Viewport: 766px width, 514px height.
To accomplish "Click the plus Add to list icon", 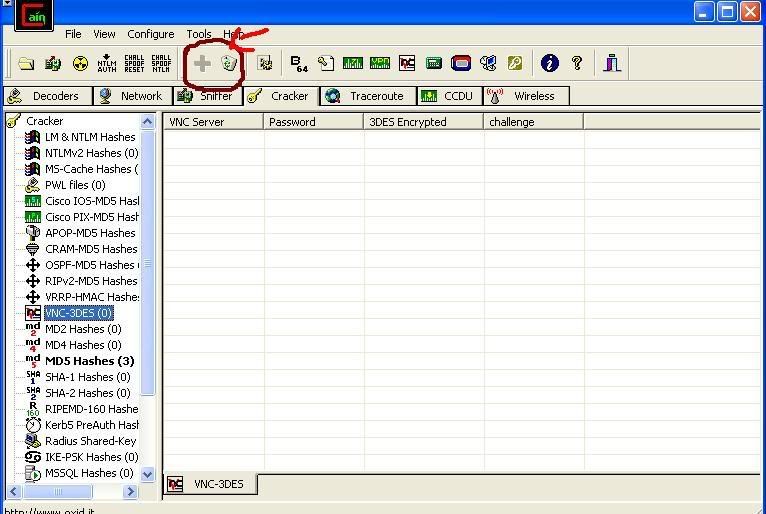I will (202, 64).
